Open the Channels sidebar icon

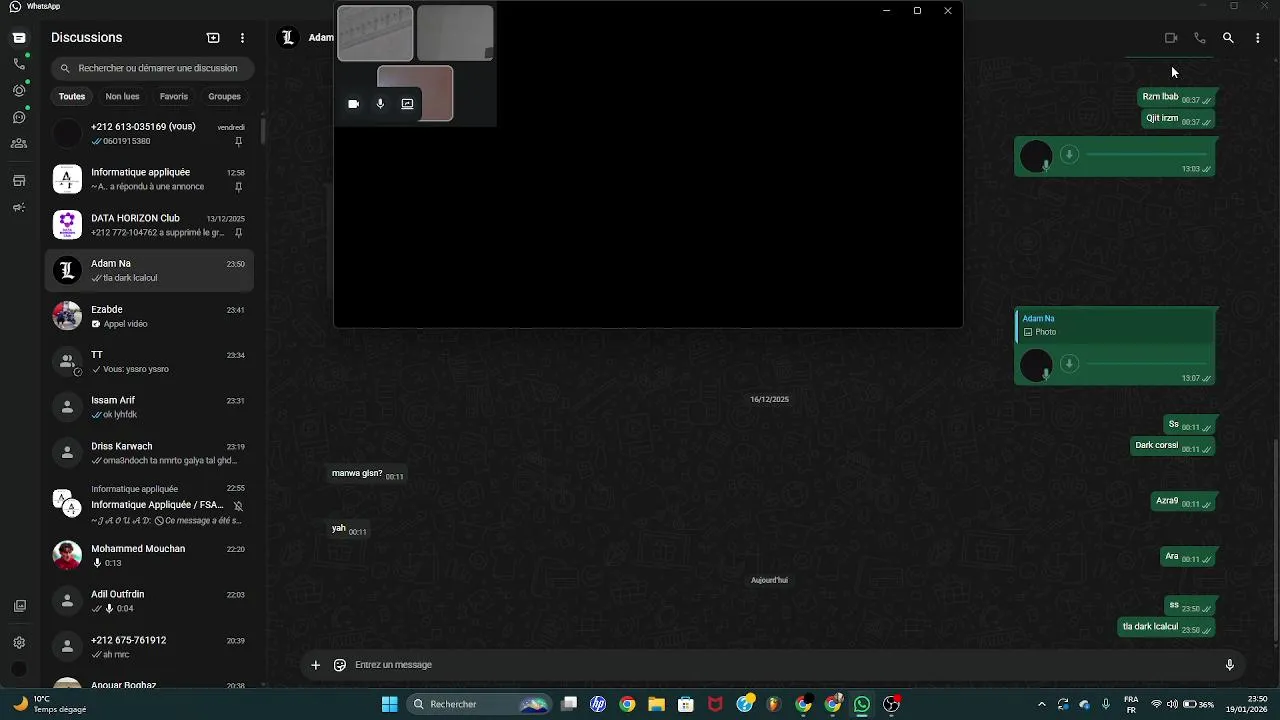19,117
